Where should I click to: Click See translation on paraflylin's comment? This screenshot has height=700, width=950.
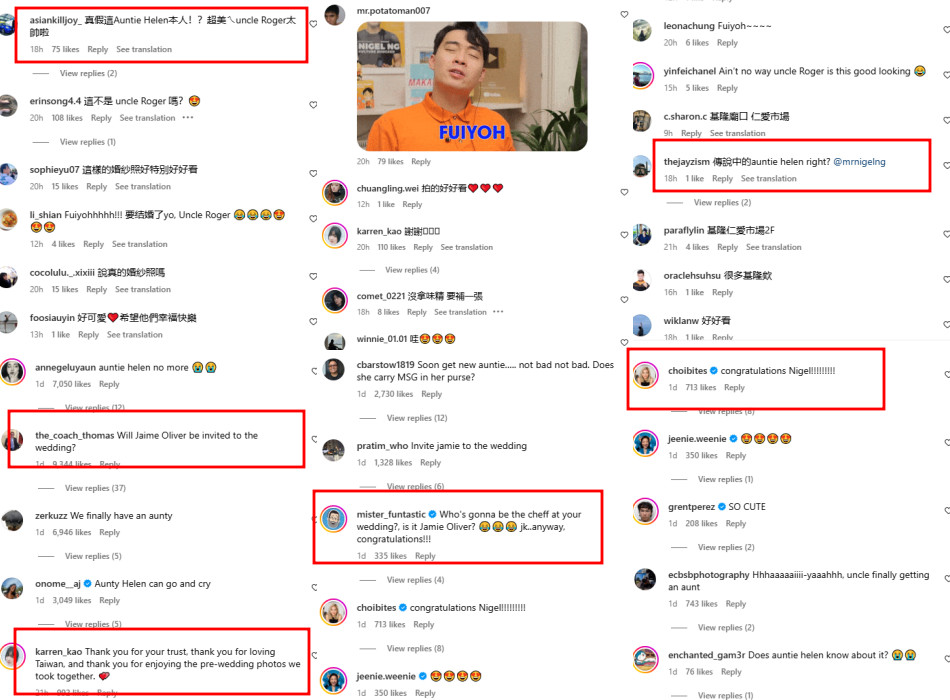click(x=774, y=247)
